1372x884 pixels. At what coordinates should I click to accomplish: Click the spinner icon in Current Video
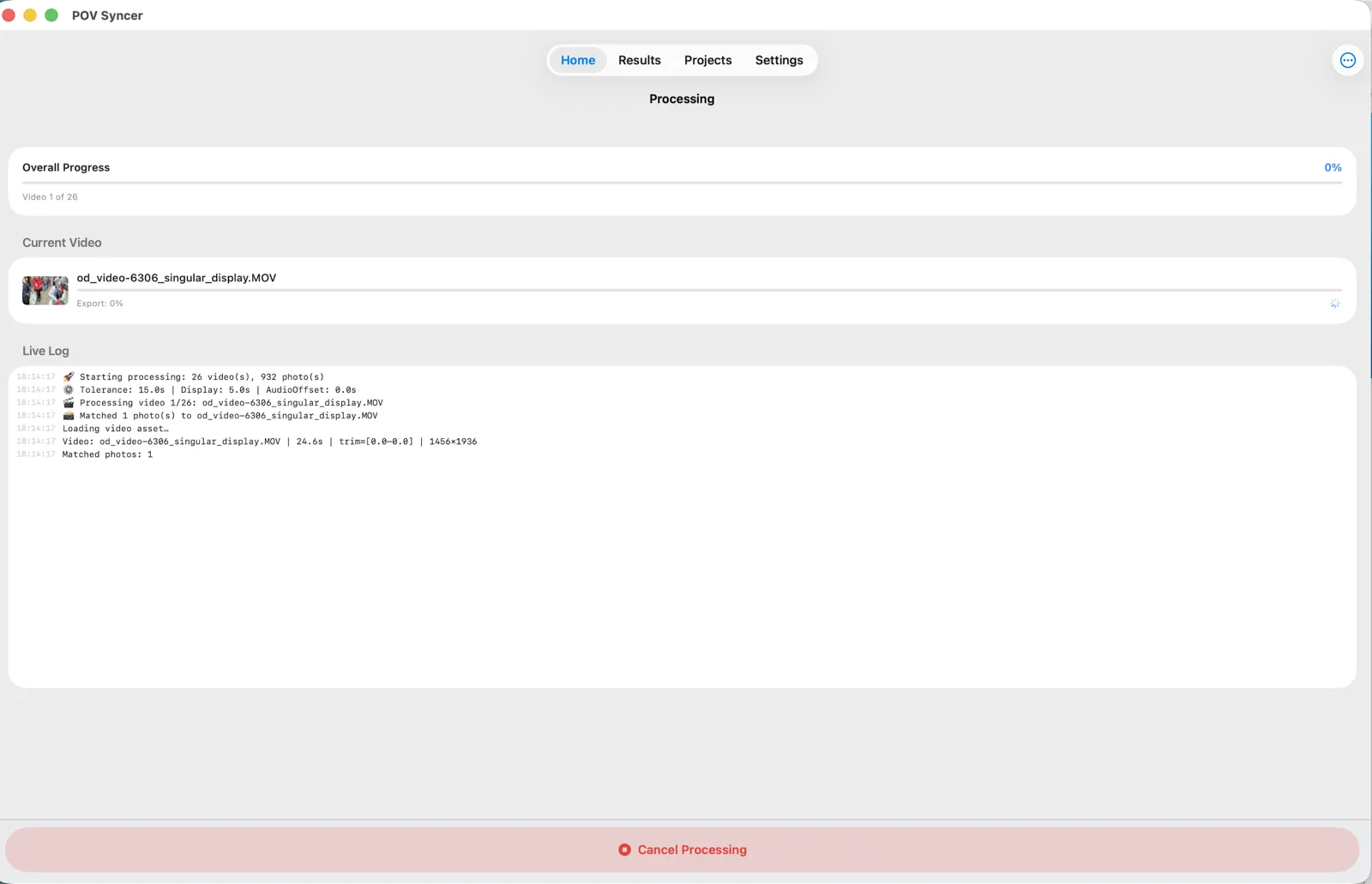(x=1335, y=304)
